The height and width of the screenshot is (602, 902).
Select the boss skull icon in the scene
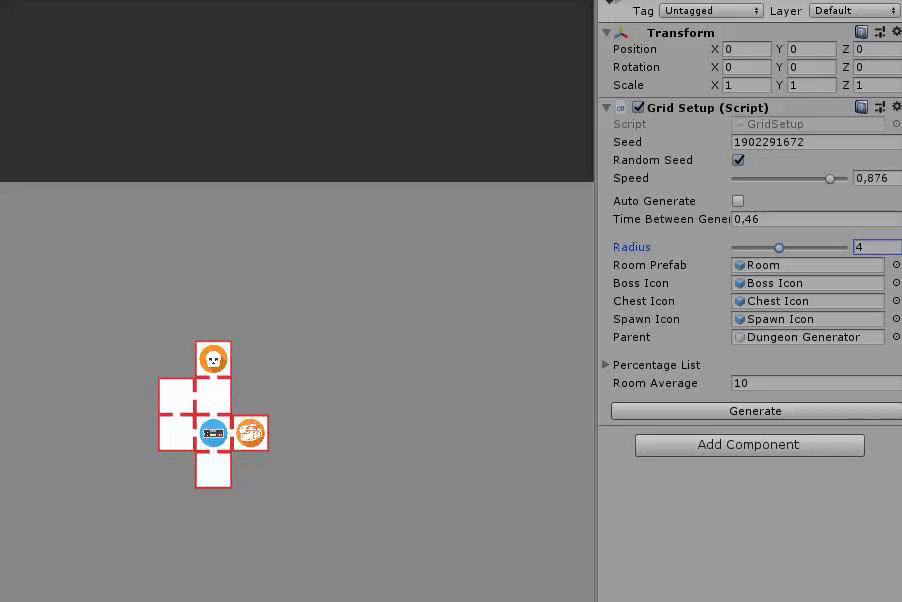tap(213, 359)
